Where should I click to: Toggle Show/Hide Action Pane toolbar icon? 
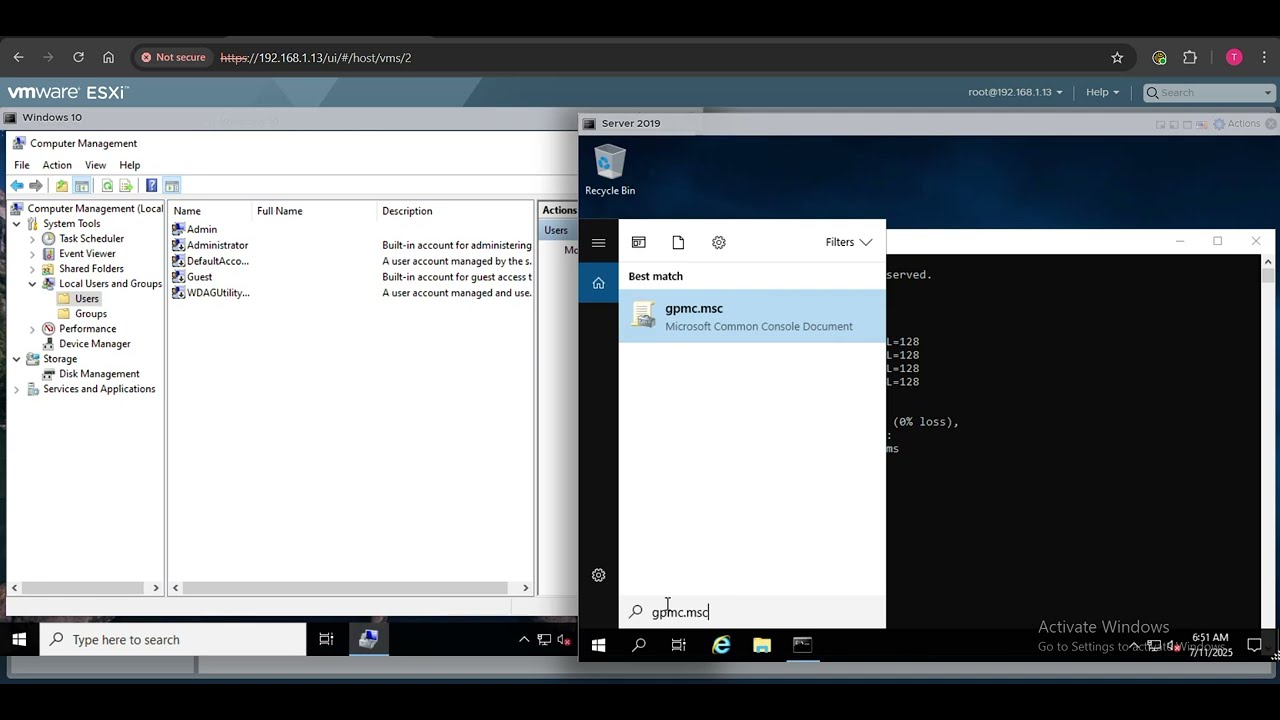pyautogui.click(x=172, y=186)
